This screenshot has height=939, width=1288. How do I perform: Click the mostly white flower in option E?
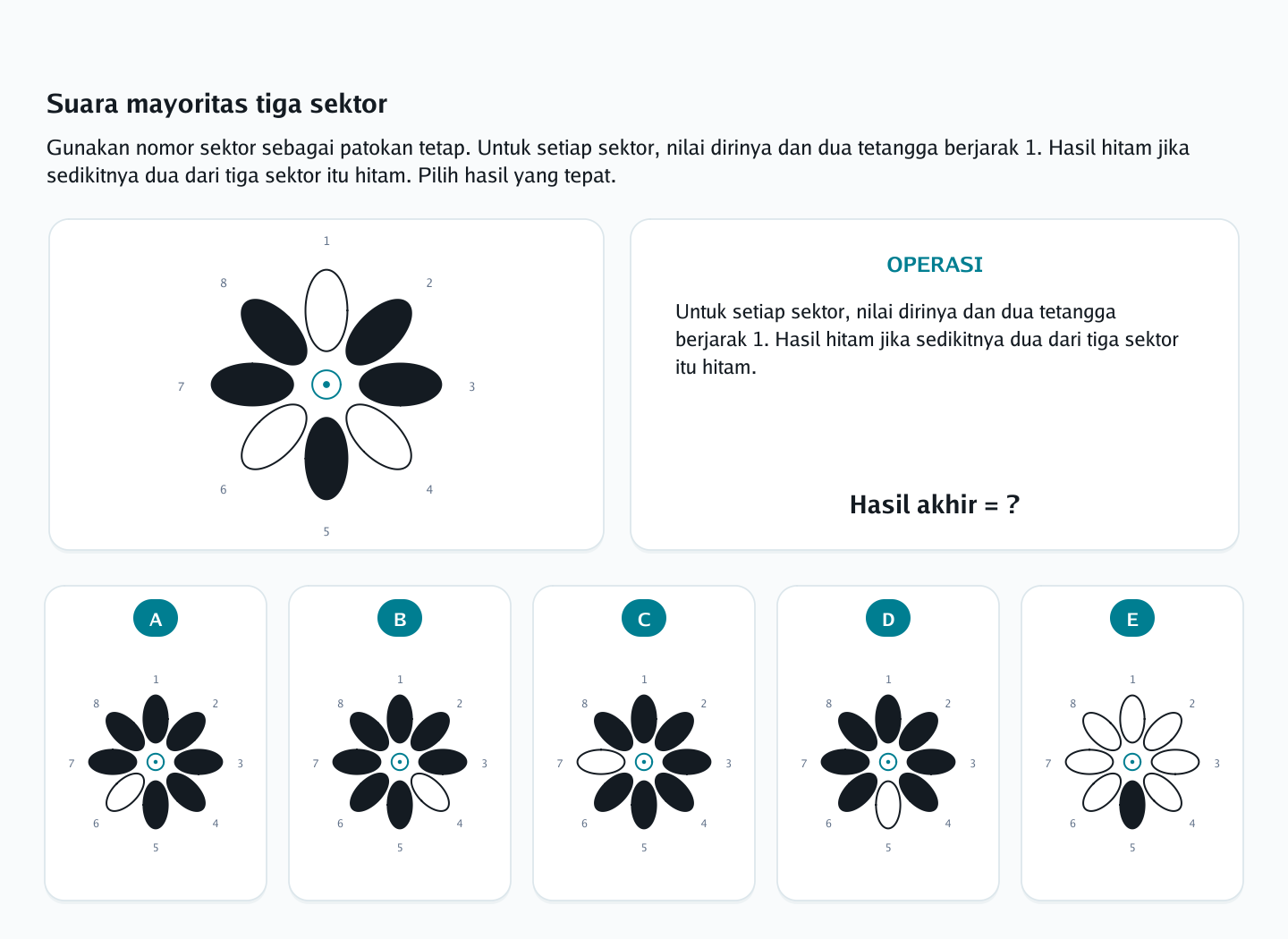pos(1132,762)
